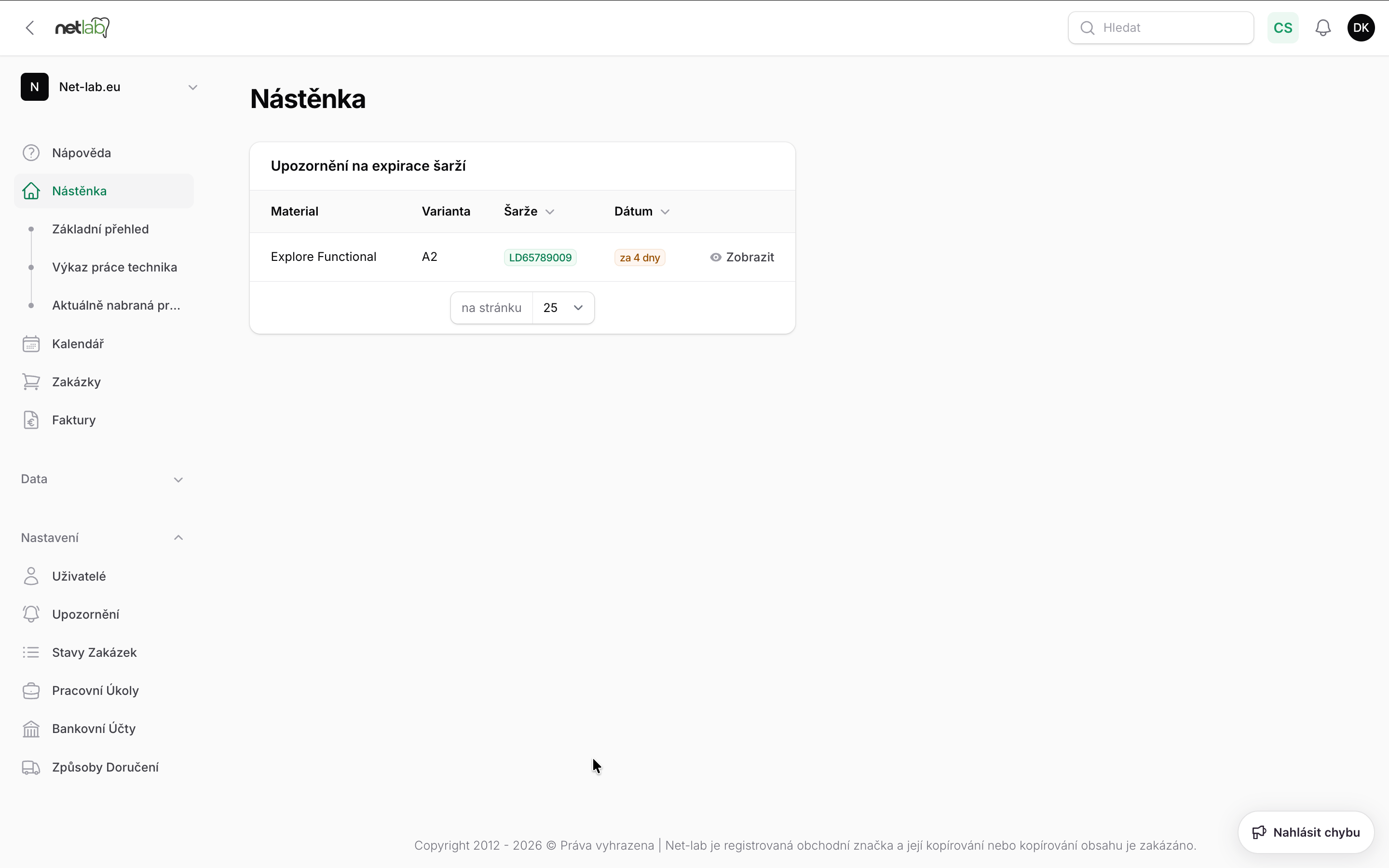Click the Upozornění bell icon in sidebar
Viewport: 1389px width, 868px height.
click(x=31, y=614)
